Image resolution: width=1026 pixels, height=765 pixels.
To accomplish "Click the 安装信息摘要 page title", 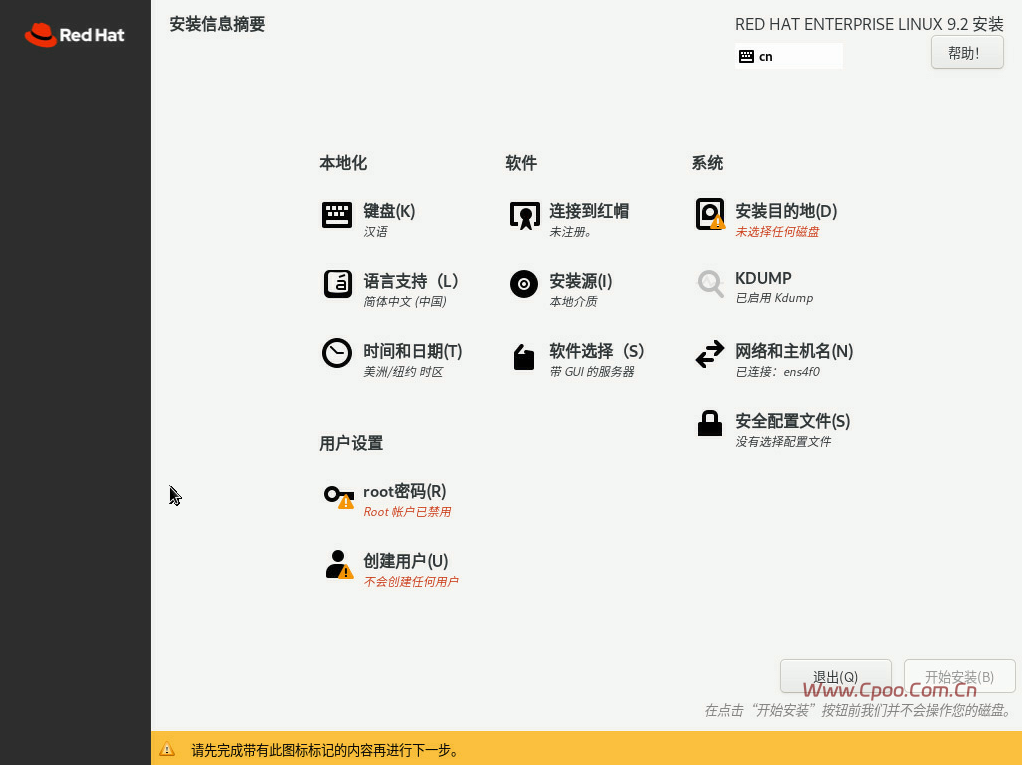I will [x=217, y=24].
